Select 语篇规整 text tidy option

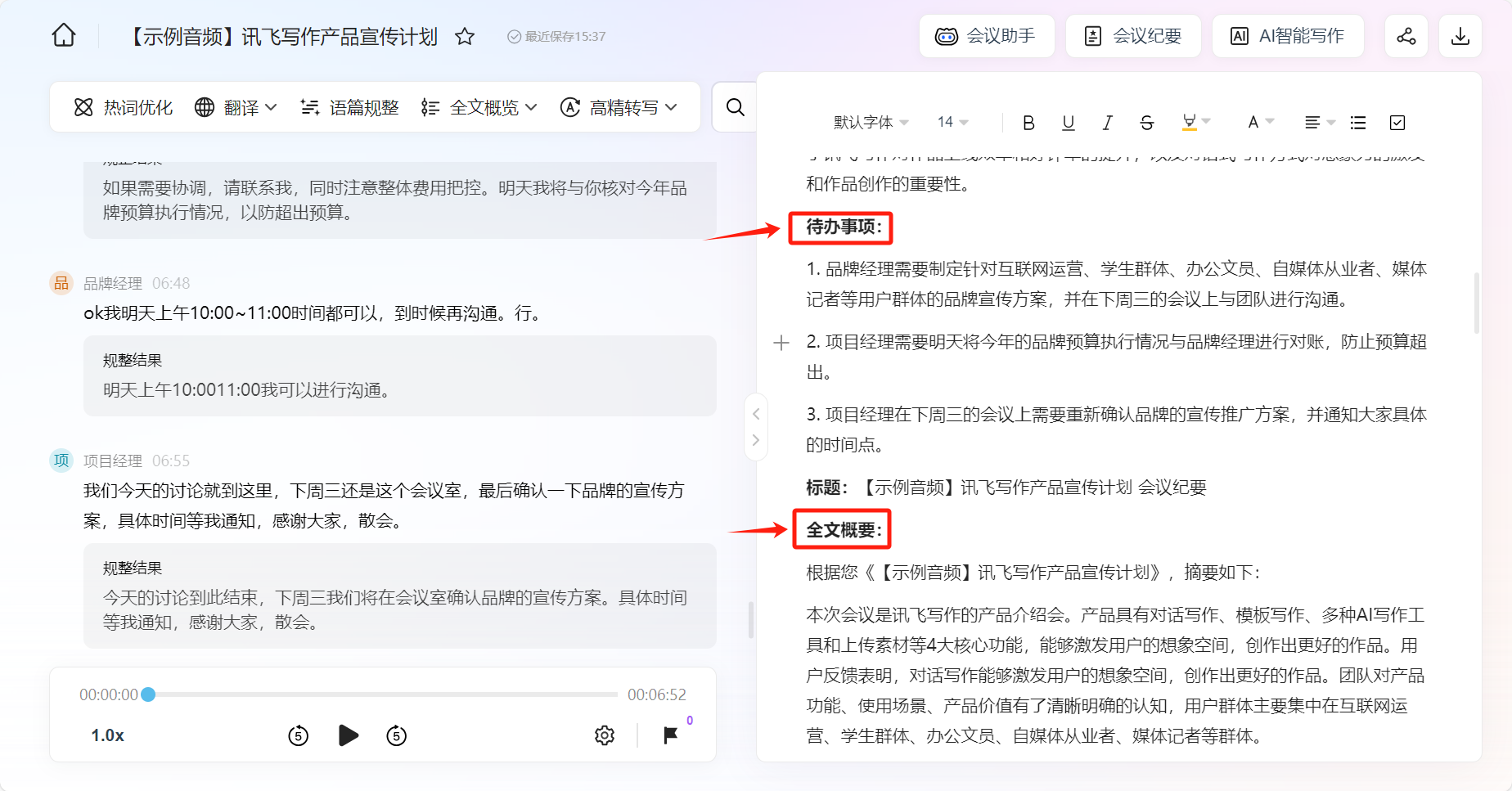point(349,107)
